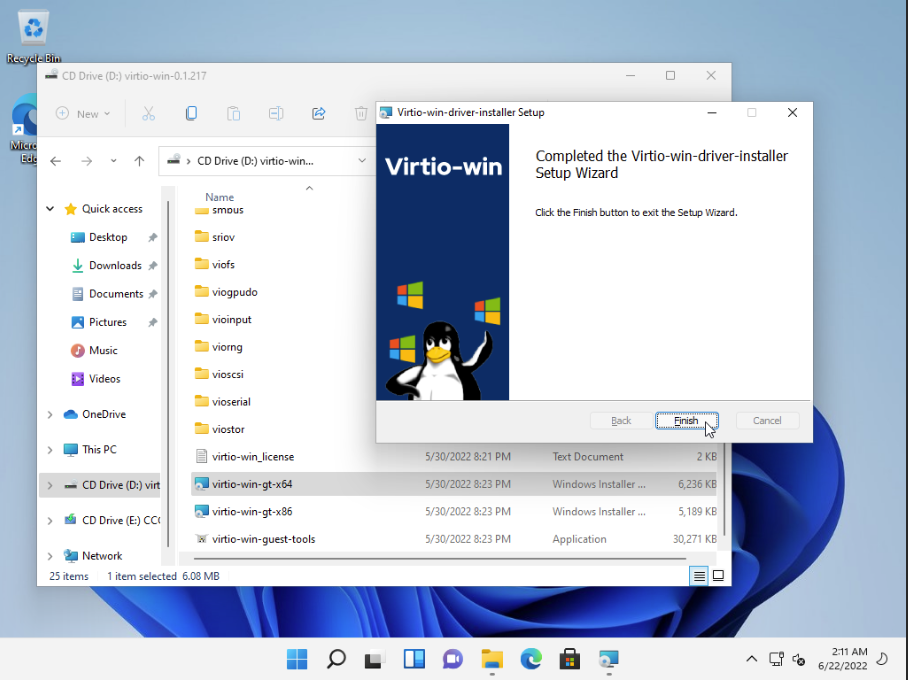Open Recycle Bin desktop icon
Image resolution: width=908 pixels, height=680 pixels.
pos(34,37)
